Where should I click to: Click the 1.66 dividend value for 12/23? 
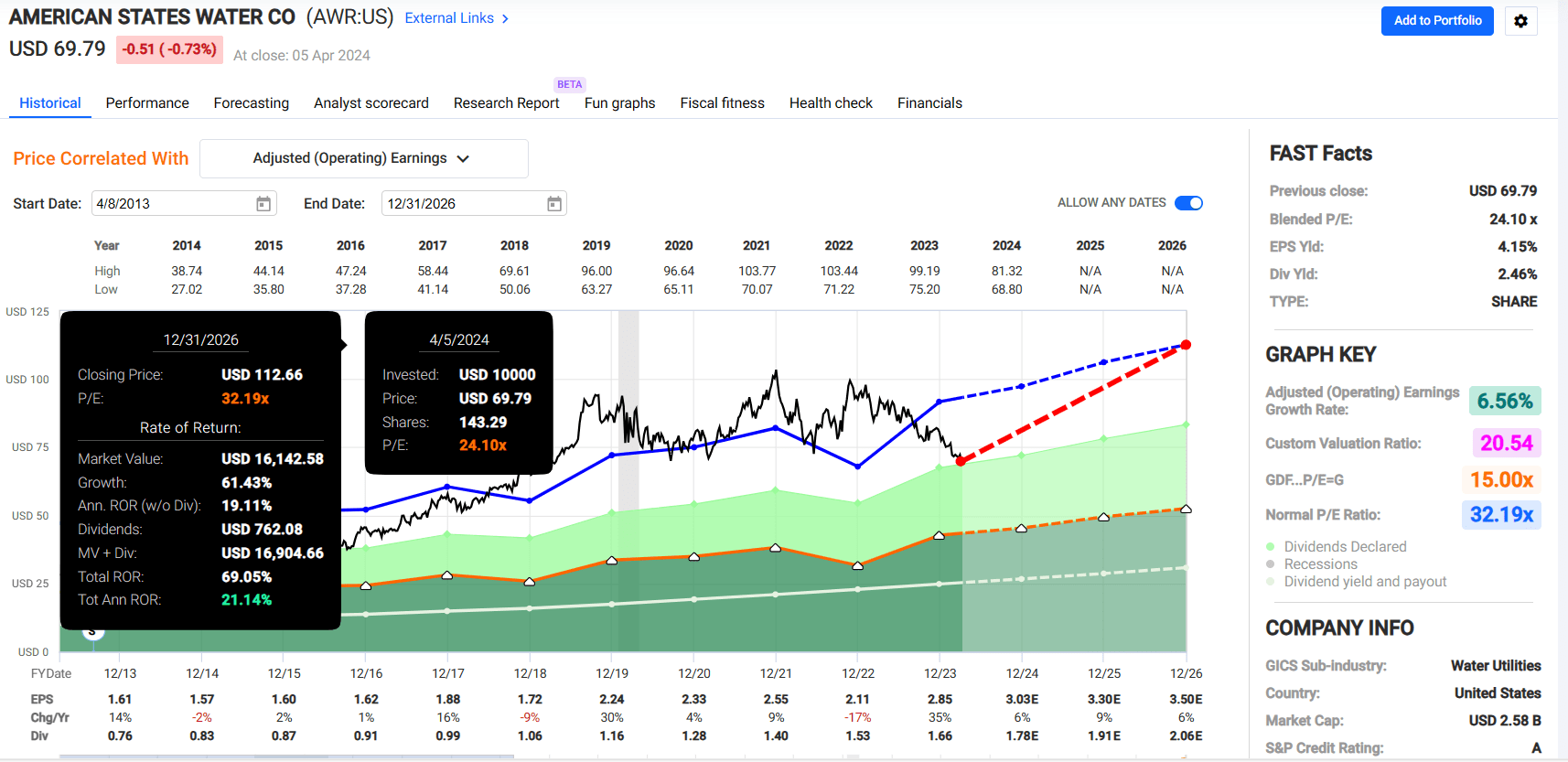940,735
